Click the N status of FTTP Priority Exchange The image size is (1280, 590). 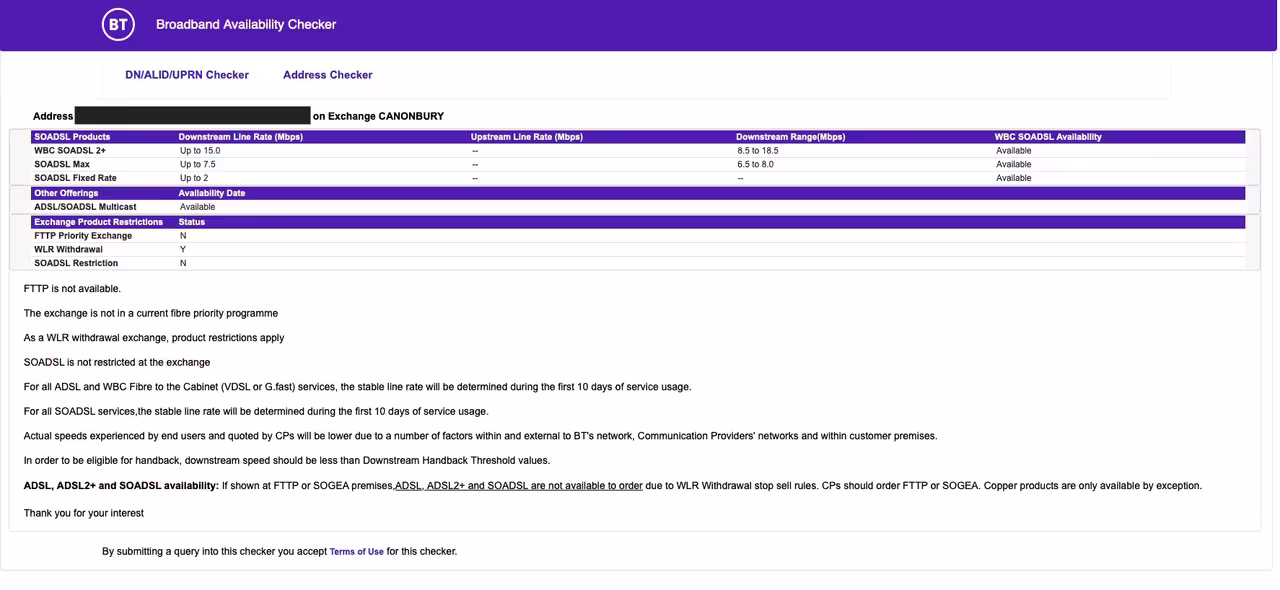coord(183,236)
